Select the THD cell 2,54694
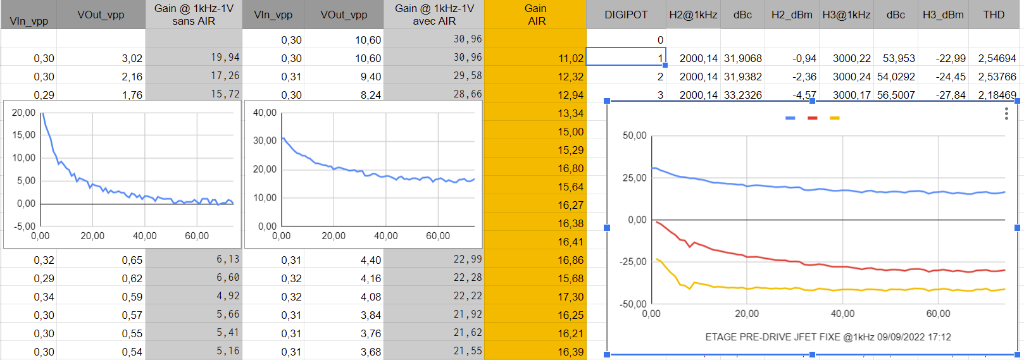The height and width of the screenshot is (360, 1024). coord(996,57)
